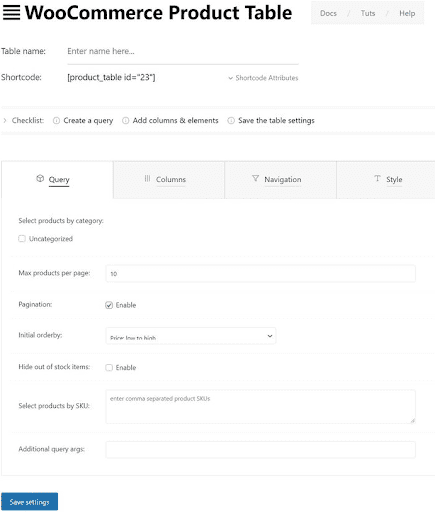Image resolution: width=435 pixels, height=512 pixels.
Task: Check the Uncategorized category checkbox
Action: (22, 238)
